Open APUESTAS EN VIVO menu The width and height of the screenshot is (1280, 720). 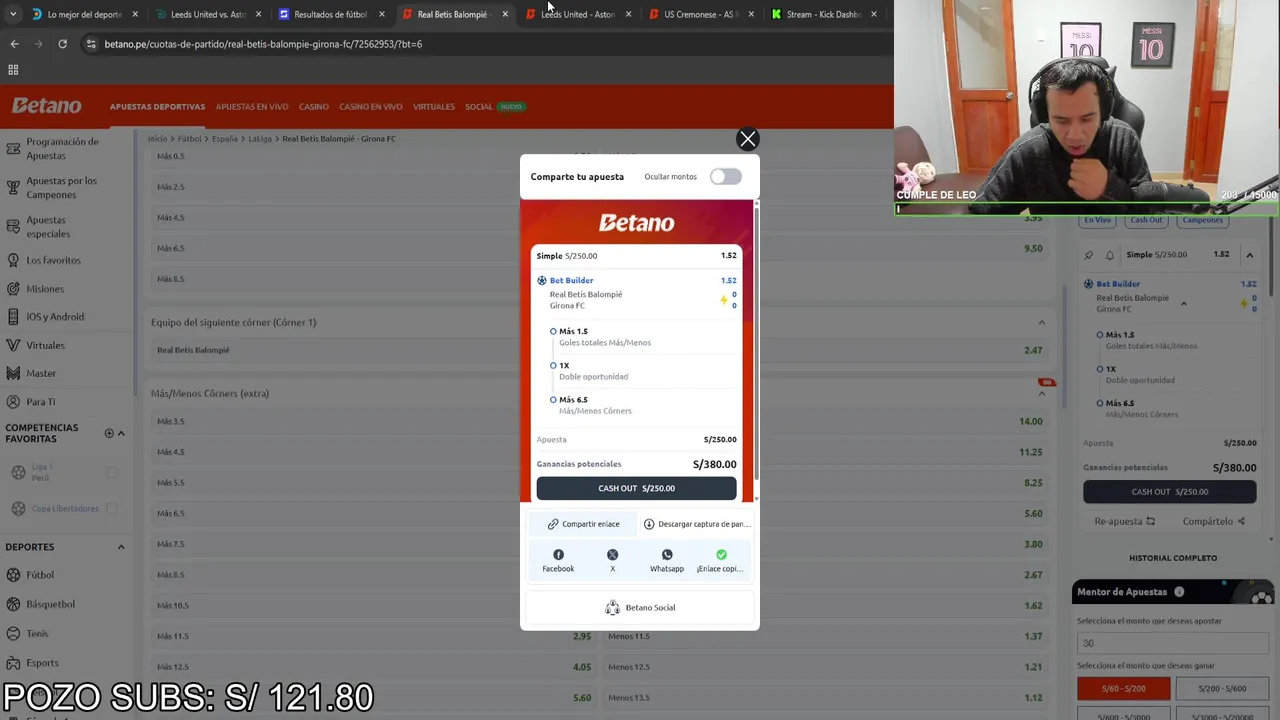pyautogui.click(x=252, y=107)
